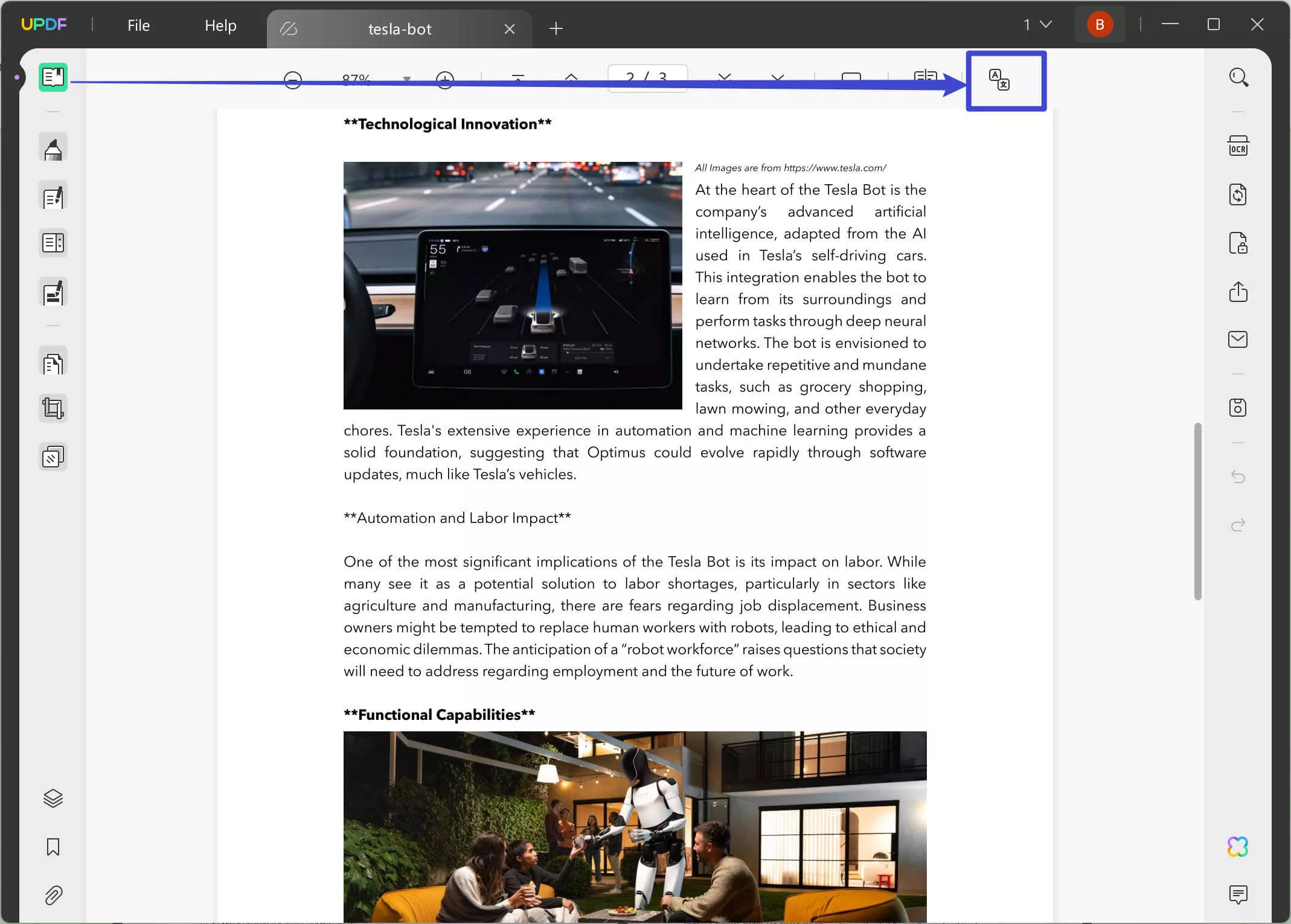Open the Organize Pages tool

[x=53, y=362]
